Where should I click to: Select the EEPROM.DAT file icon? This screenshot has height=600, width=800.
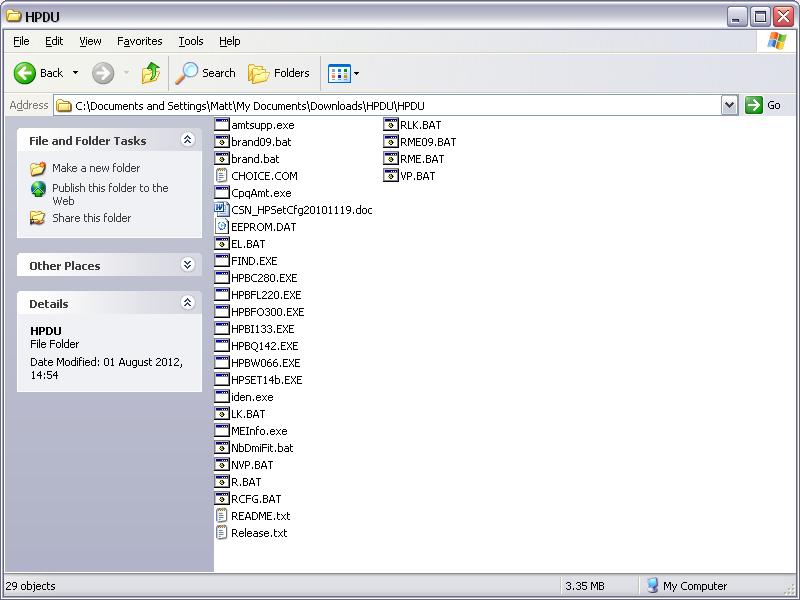222,227
